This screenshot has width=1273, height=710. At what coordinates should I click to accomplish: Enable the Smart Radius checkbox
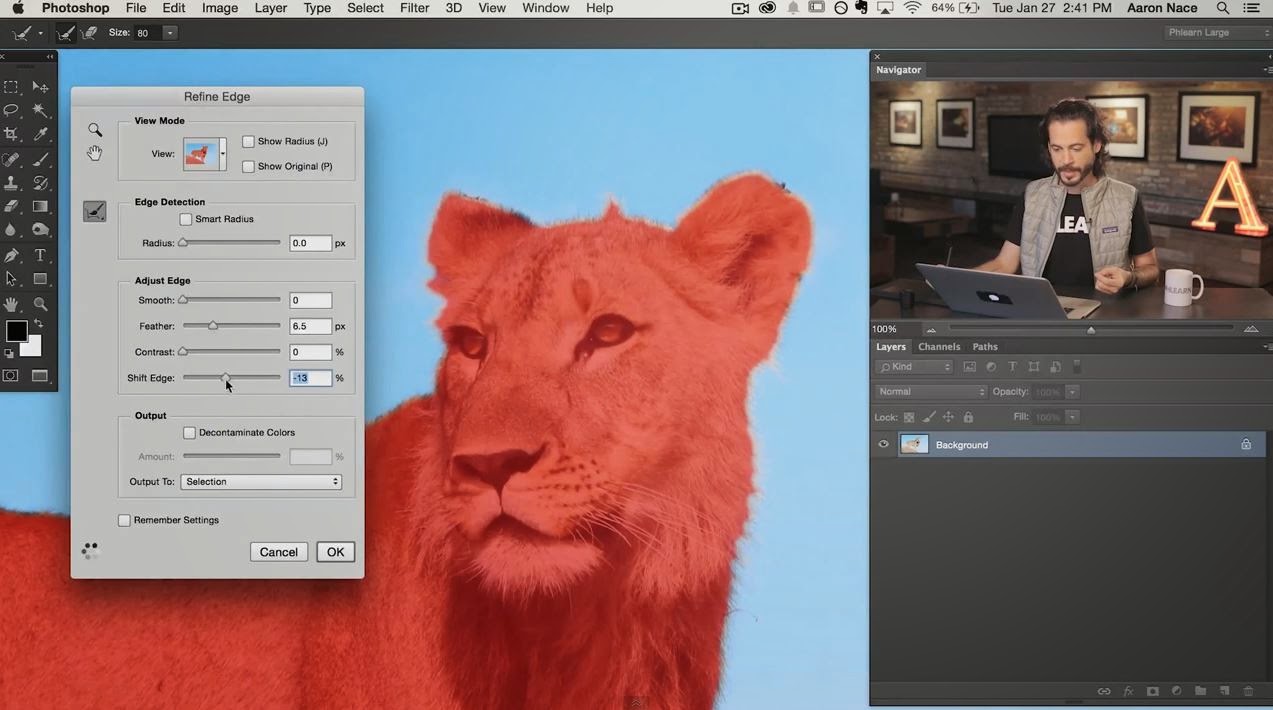[186, 218]
